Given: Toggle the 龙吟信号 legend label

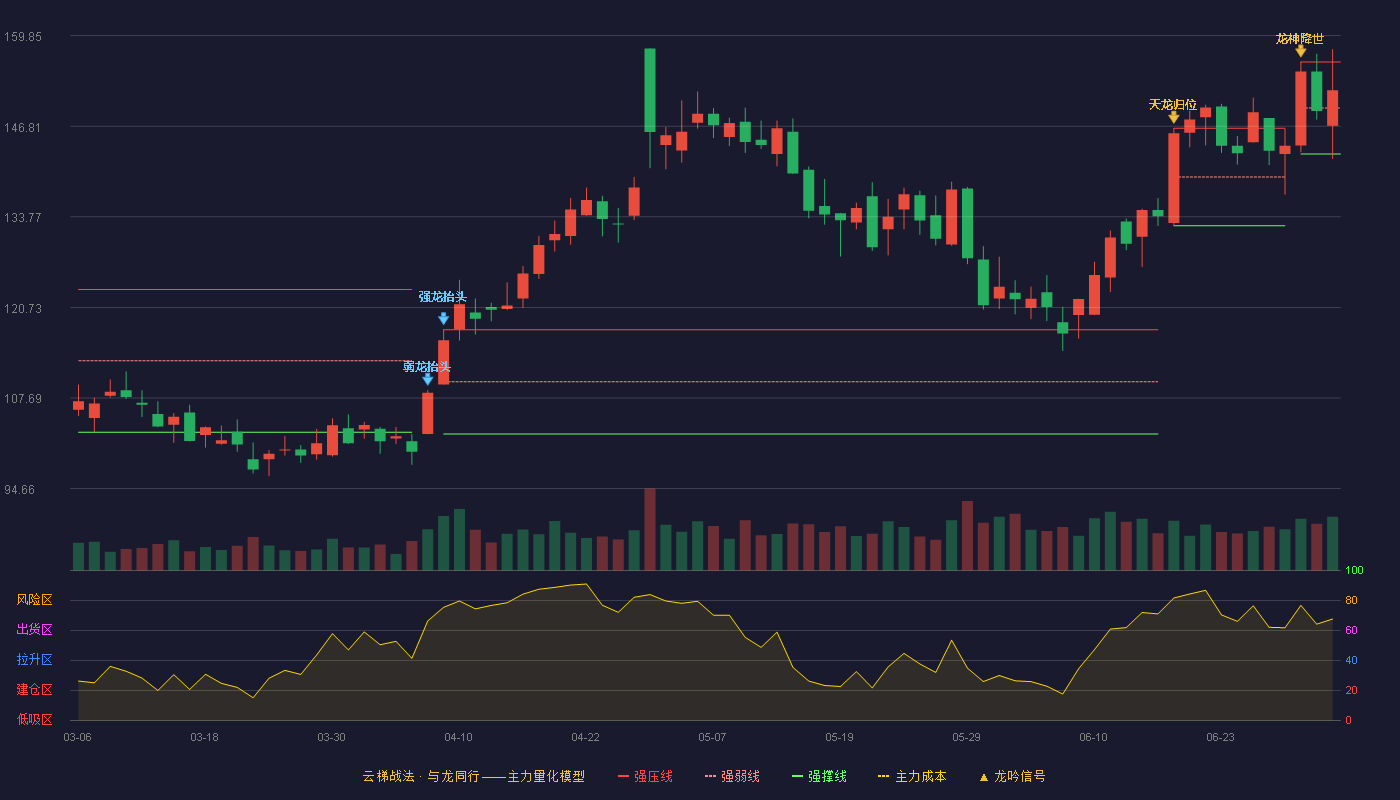Looking at the screenshot, I should pyautogui.click(x=1019, y=776).
